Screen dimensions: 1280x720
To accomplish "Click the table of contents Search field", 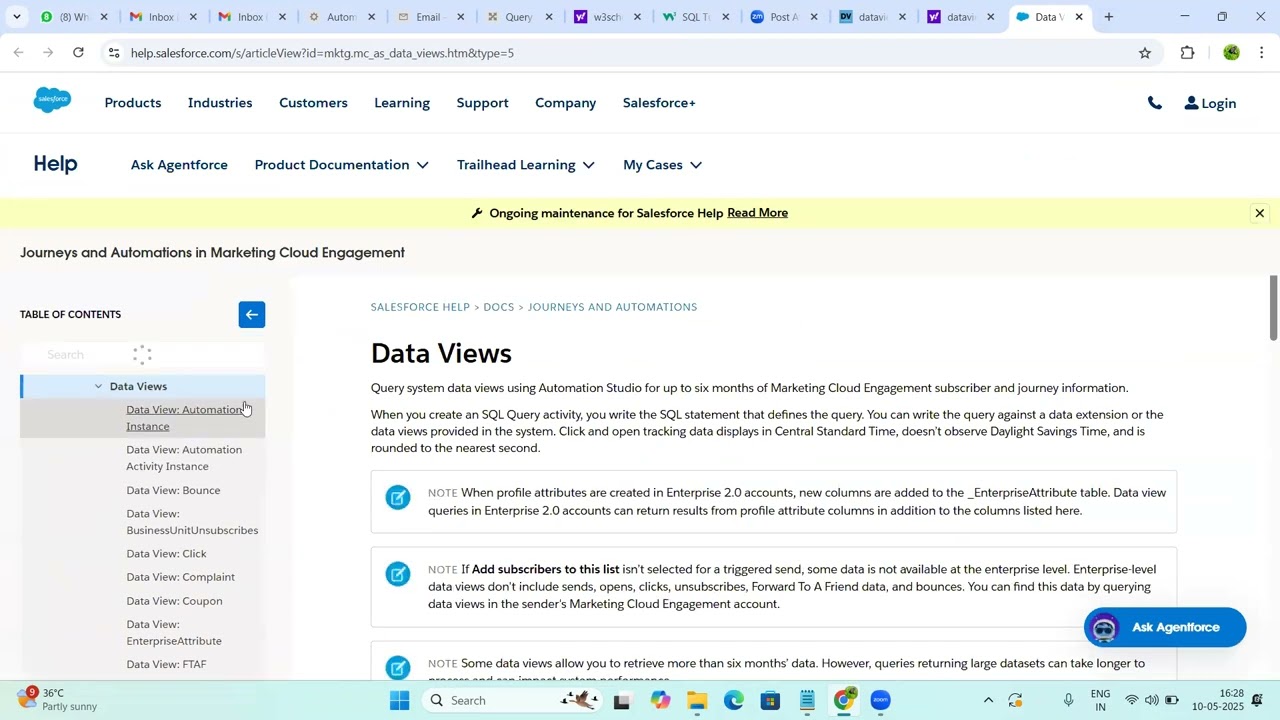I will pyautogui.click(x=142, y=355).
